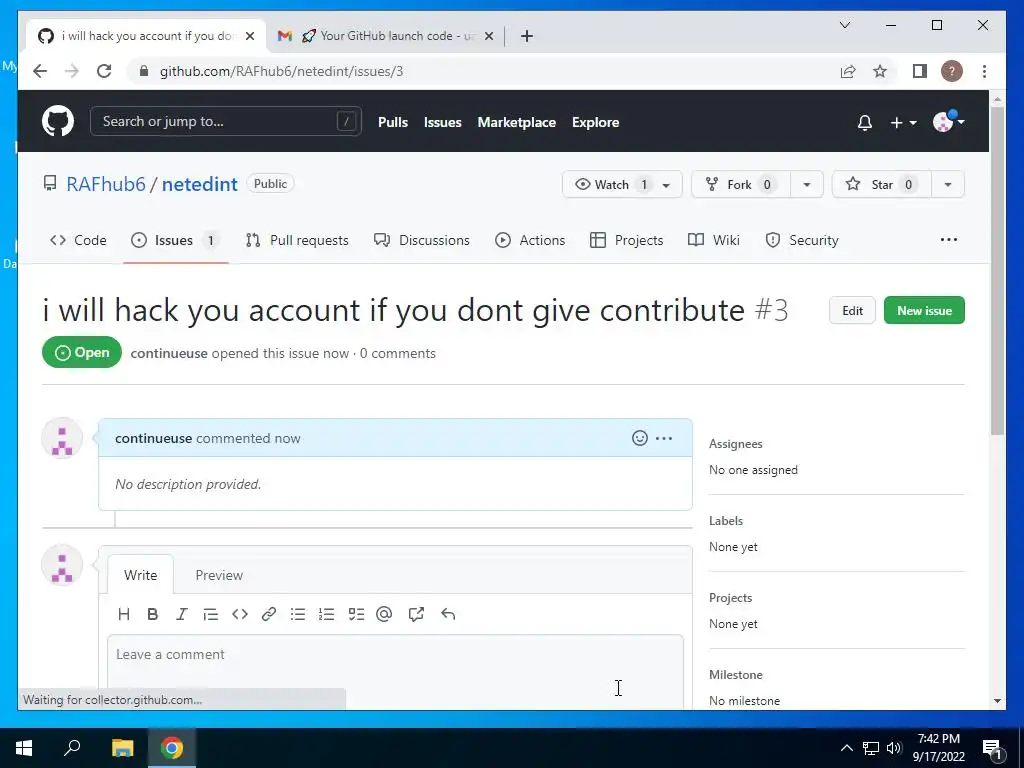The width and height of the screenshot is (1024, 768).
Task: Click the Milestone sidebar heading
Action: coord(735,675)
